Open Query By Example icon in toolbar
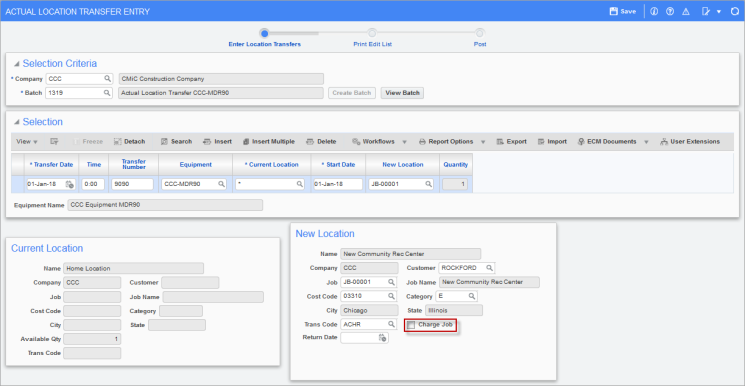The height and width of the screenshot is (386, 745). (x=55, y=141)
